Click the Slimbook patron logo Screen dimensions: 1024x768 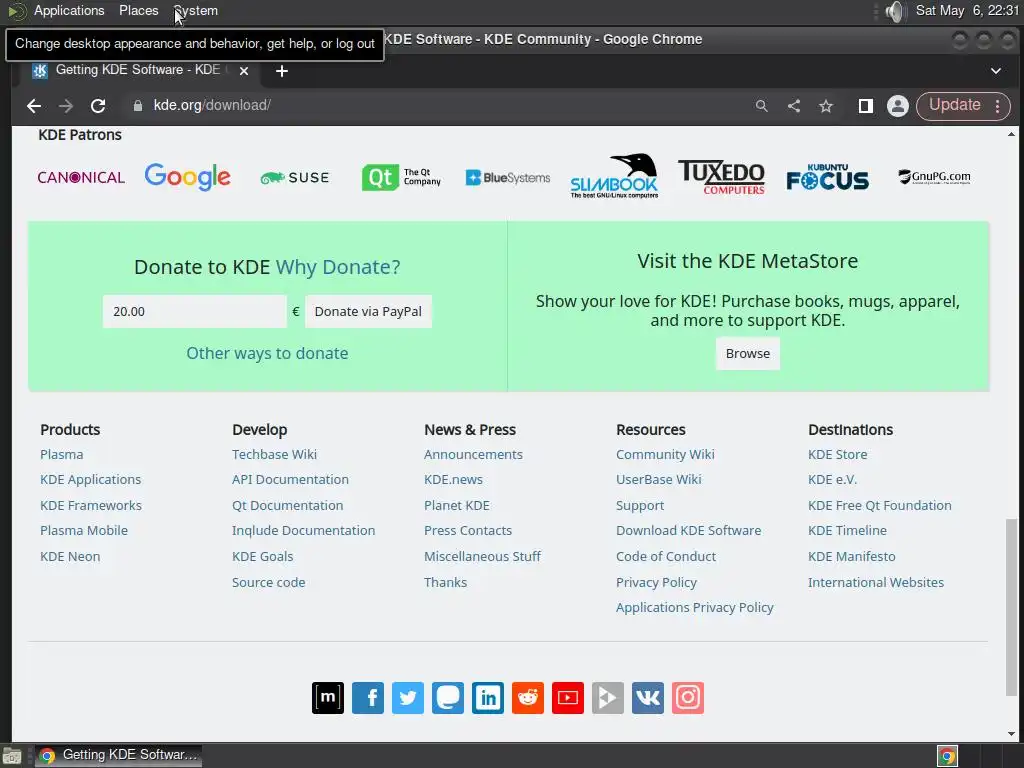point(614,176)
